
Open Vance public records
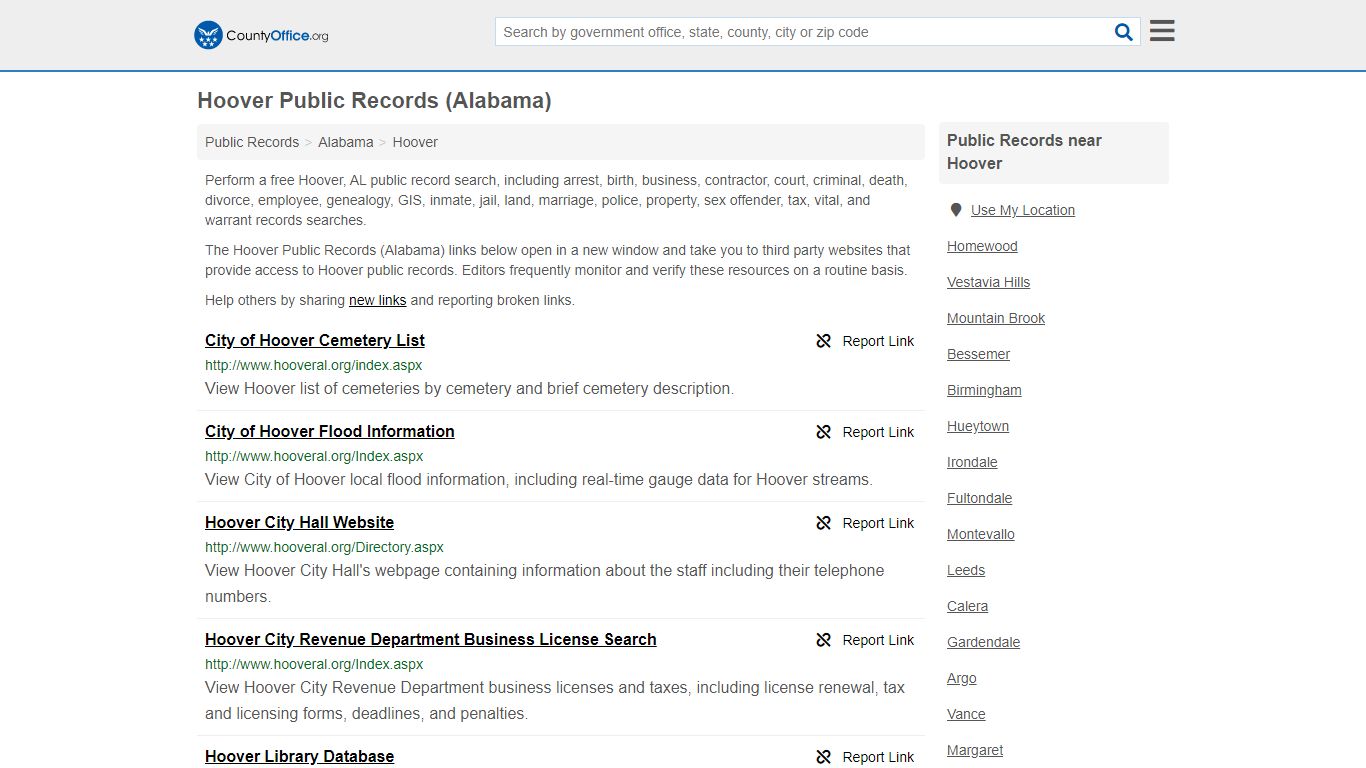coord(966,714)
